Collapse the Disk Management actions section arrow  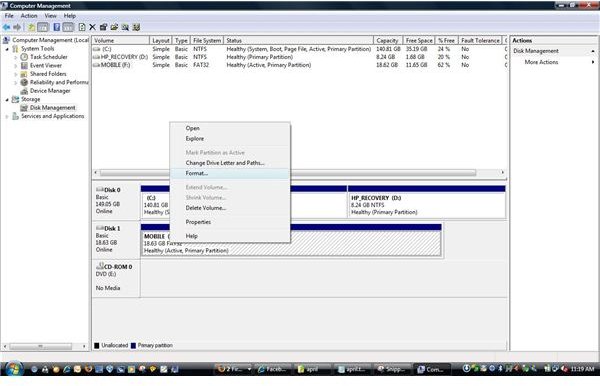click(x=593, y=51)
